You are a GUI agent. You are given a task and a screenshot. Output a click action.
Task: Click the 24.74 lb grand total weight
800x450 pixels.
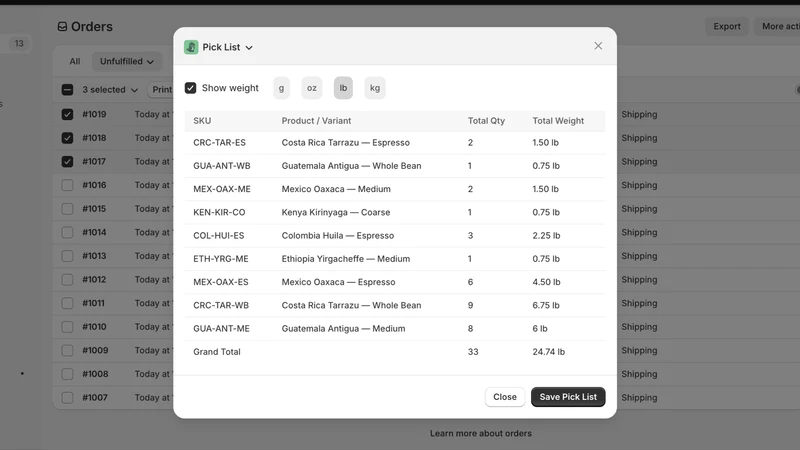pos(548,352)
